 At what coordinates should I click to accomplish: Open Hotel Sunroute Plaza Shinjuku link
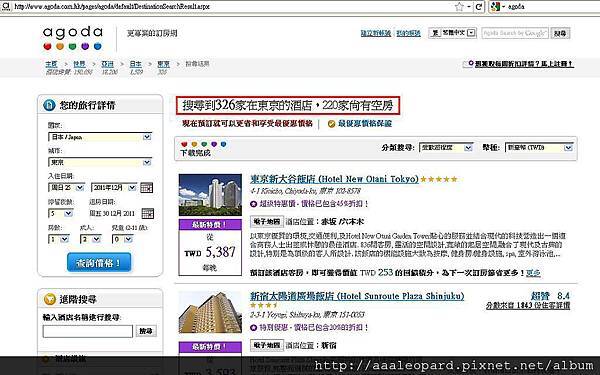pyautogui.click(x=357, y=296)
